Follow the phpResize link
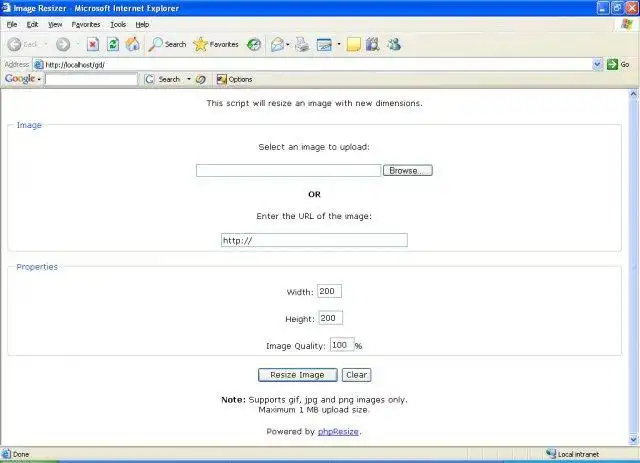640x463 pixels. point(338,432)
